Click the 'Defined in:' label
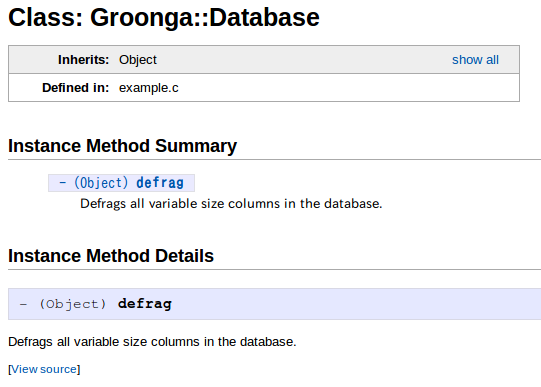 coord(76,88)
